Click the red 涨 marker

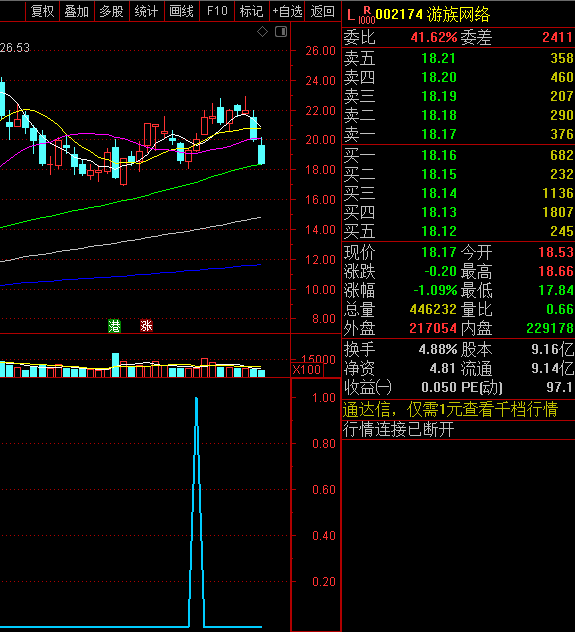point(146,326)
